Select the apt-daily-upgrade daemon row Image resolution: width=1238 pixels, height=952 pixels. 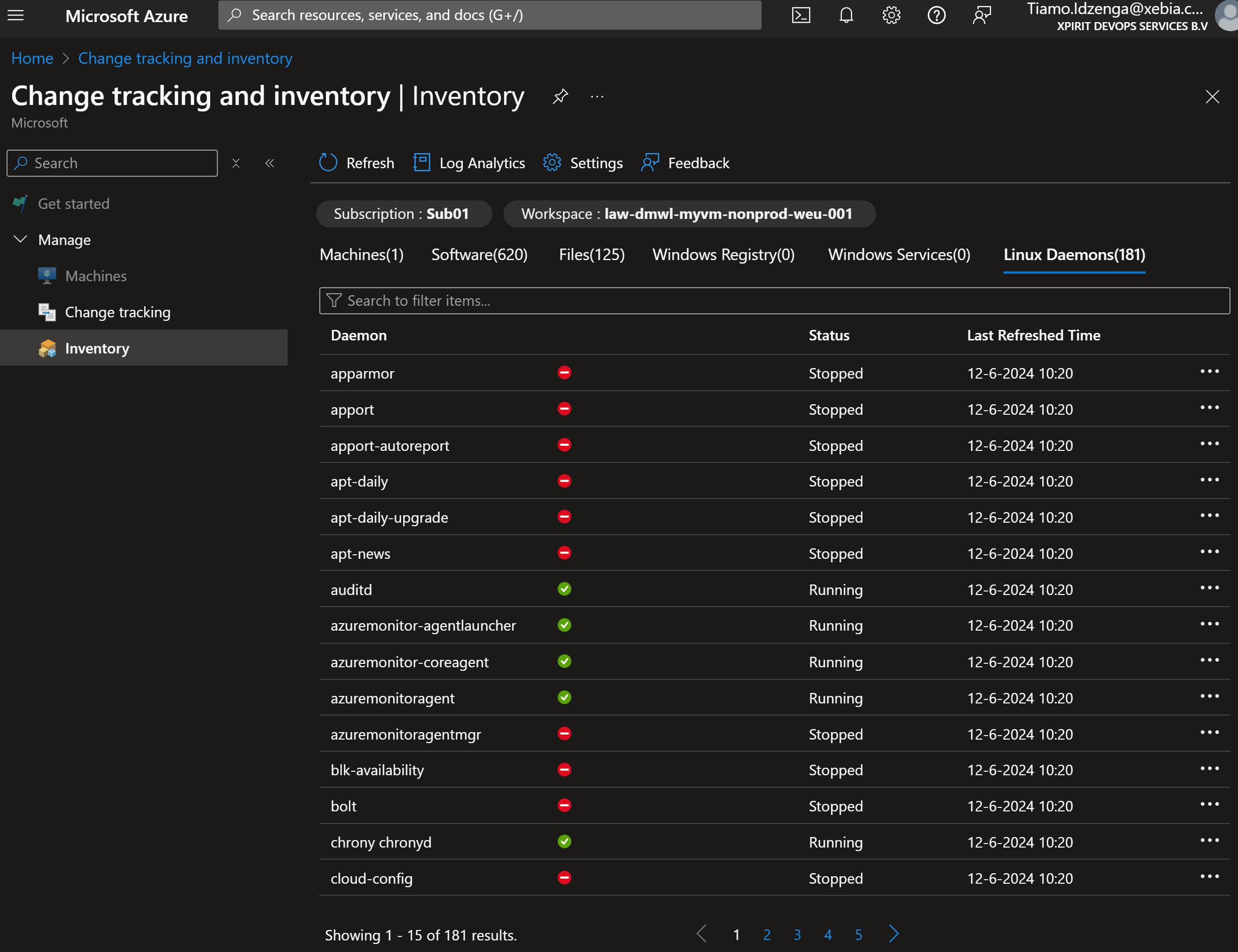pyautogui.click(x=774, y=517)
